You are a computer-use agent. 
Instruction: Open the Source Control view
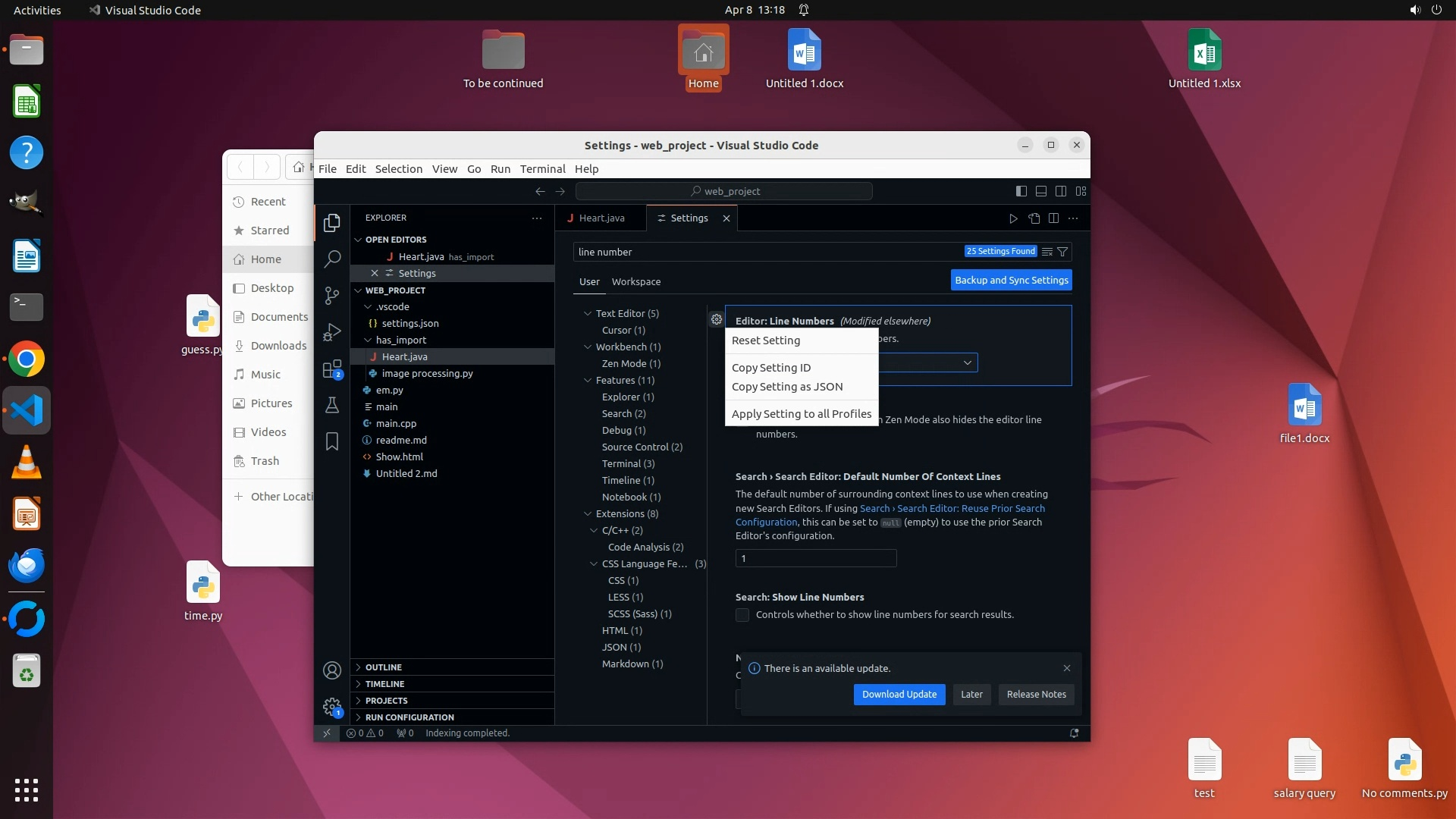(x=331, y=295)
